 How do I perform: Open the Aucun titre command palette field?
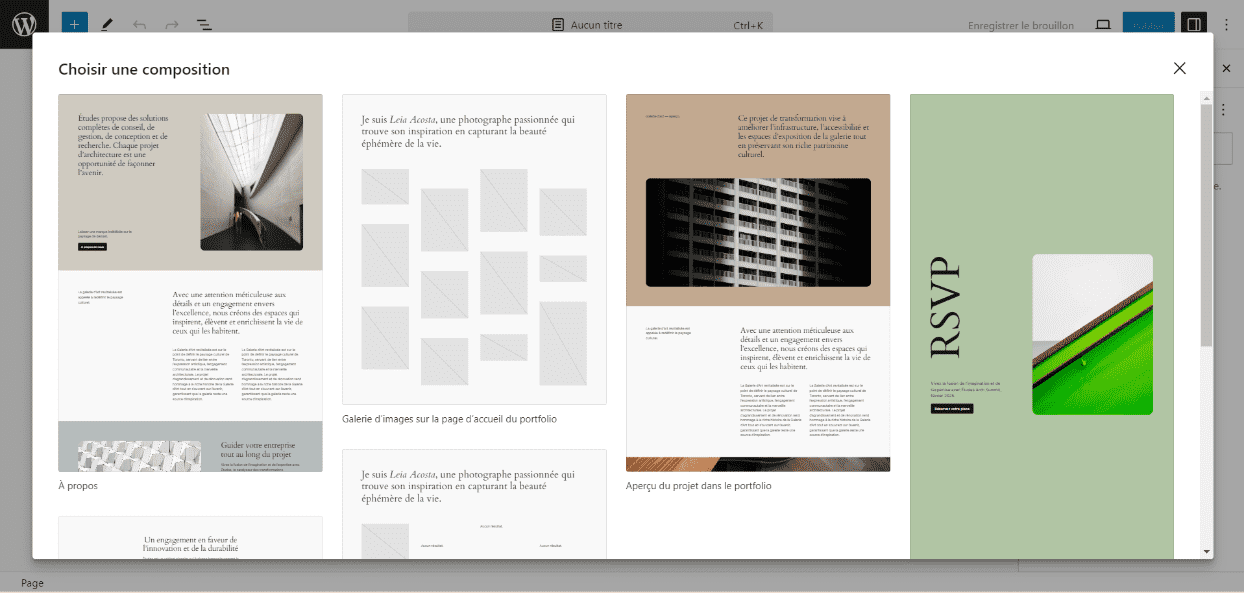(x=590, y=25)
